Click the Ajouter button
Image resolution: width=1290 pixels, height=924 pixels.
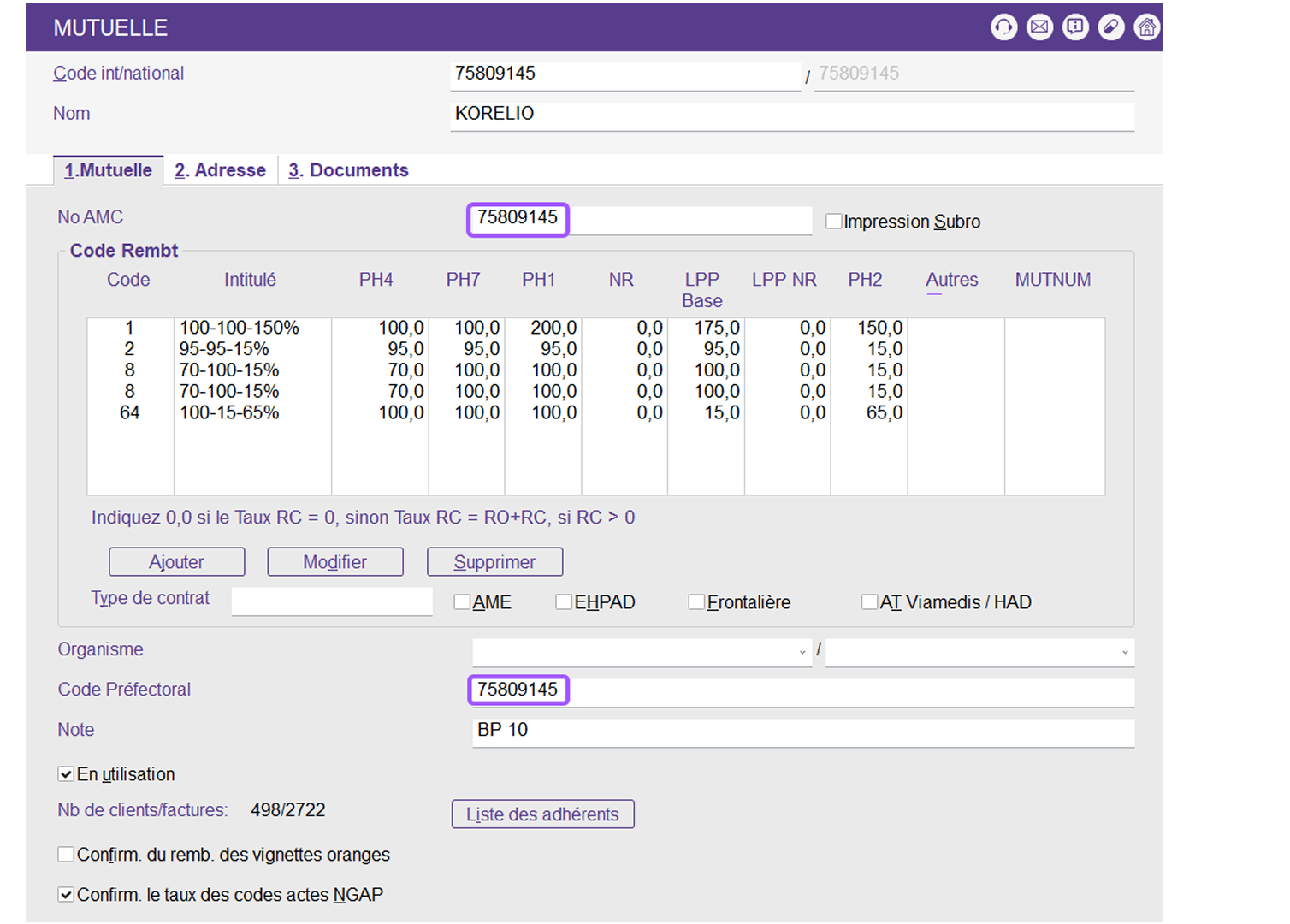point(176,562)
